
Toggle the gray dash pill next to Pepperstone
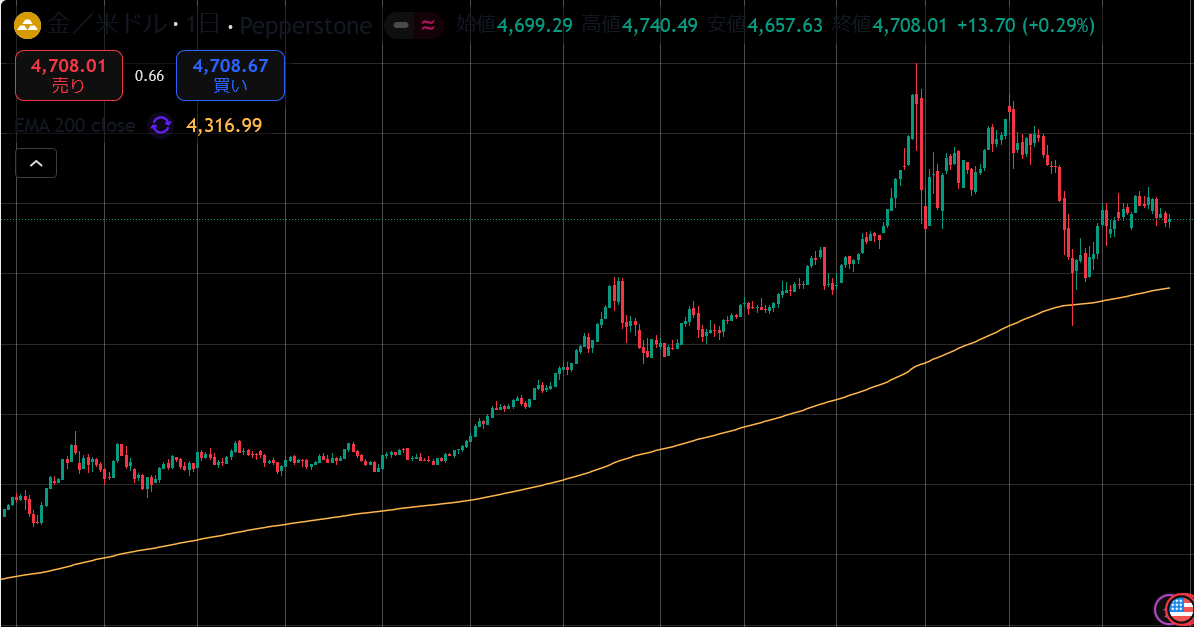point(399,26)
